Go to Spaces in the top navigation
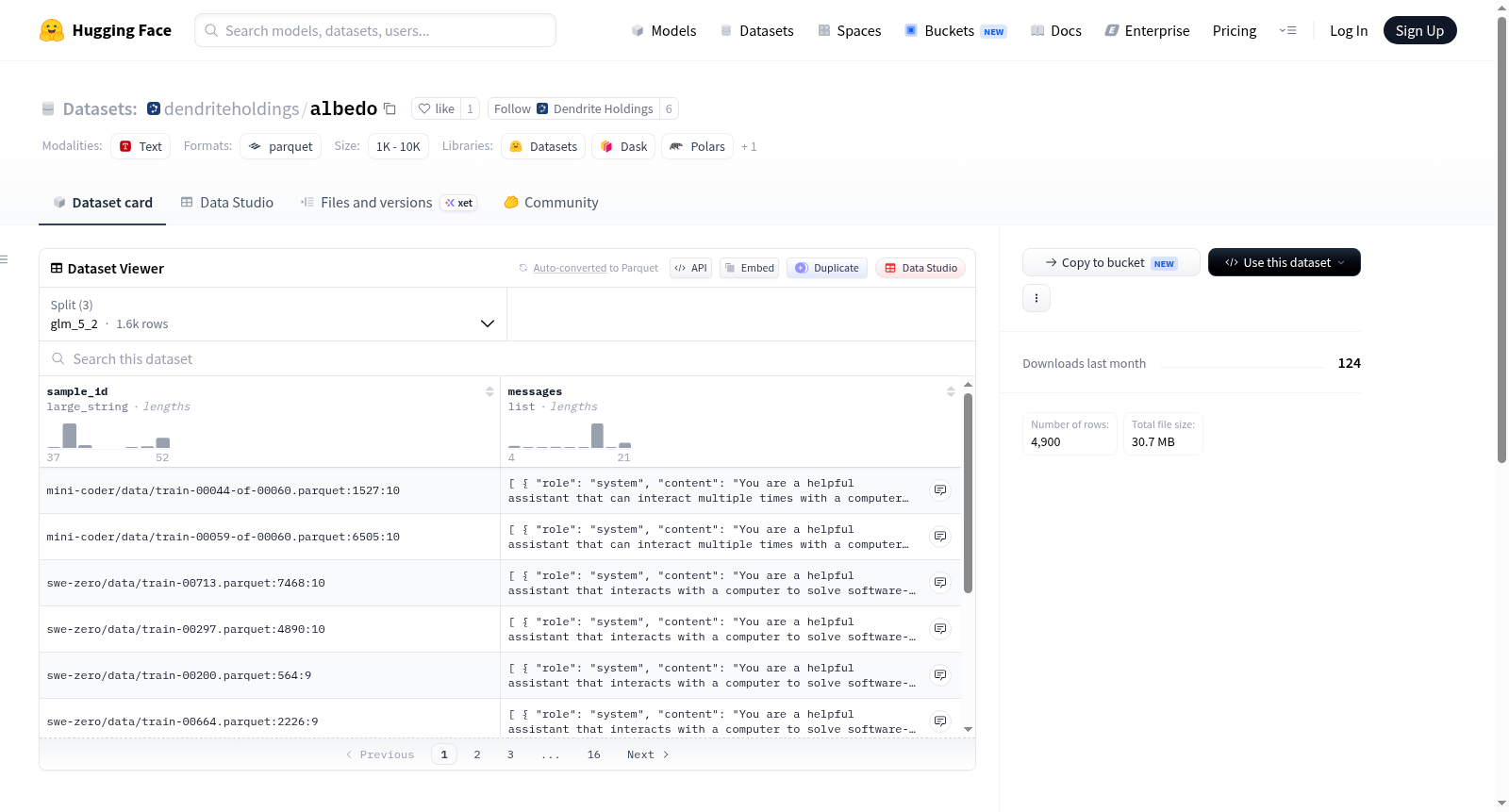The width and height of the screenshot is (1509, 812). pos(849,31)
